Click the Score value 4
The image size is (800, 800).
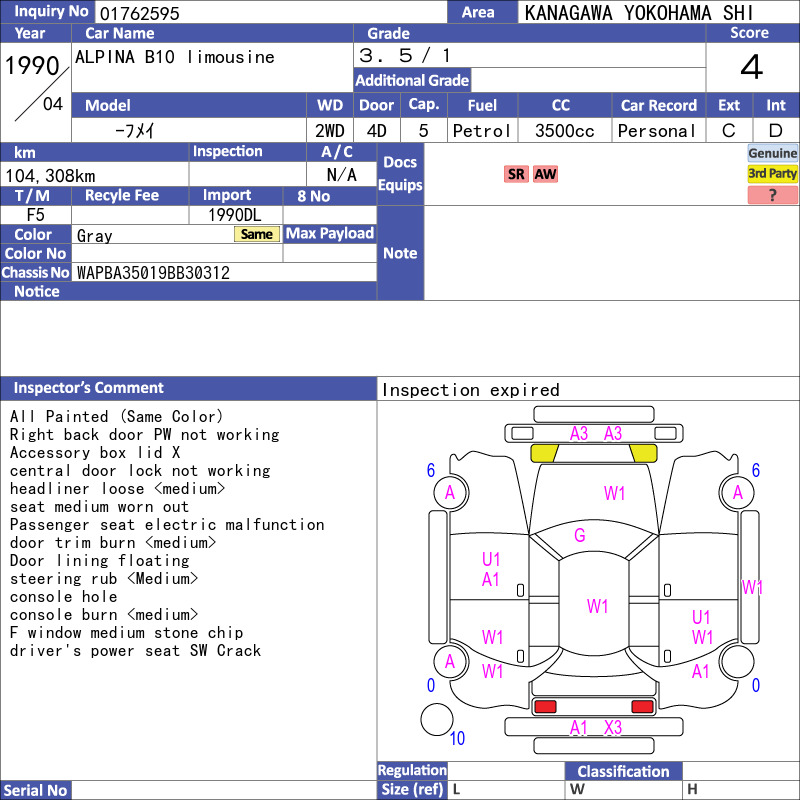tap(752, 67)
